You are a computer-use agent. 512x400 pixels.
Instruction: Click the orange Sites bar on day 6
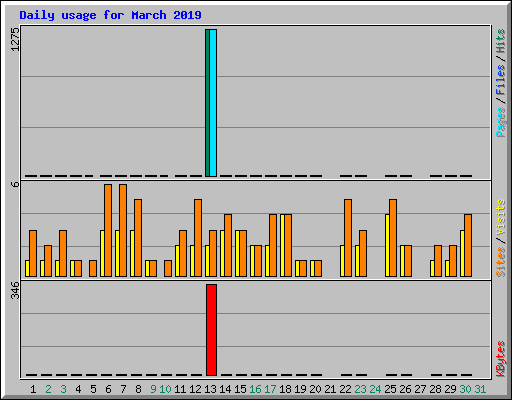pyautogui.click(x=108, y=230)
